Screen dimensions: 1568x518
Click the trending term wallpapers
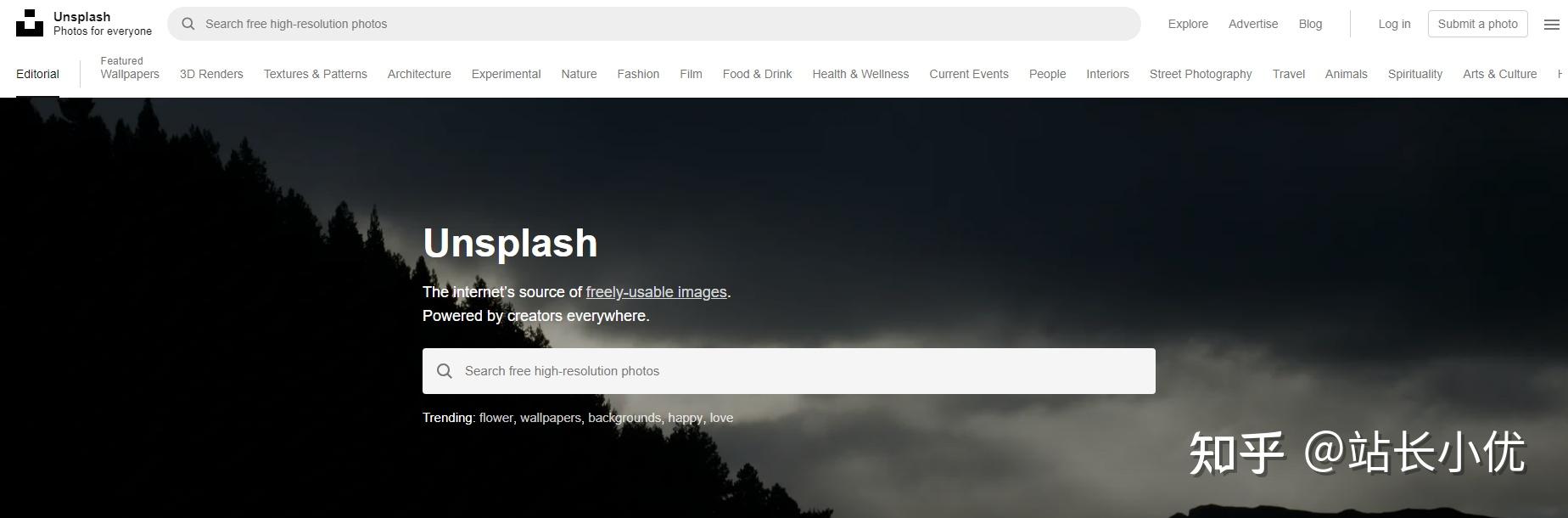coord(551,418)
